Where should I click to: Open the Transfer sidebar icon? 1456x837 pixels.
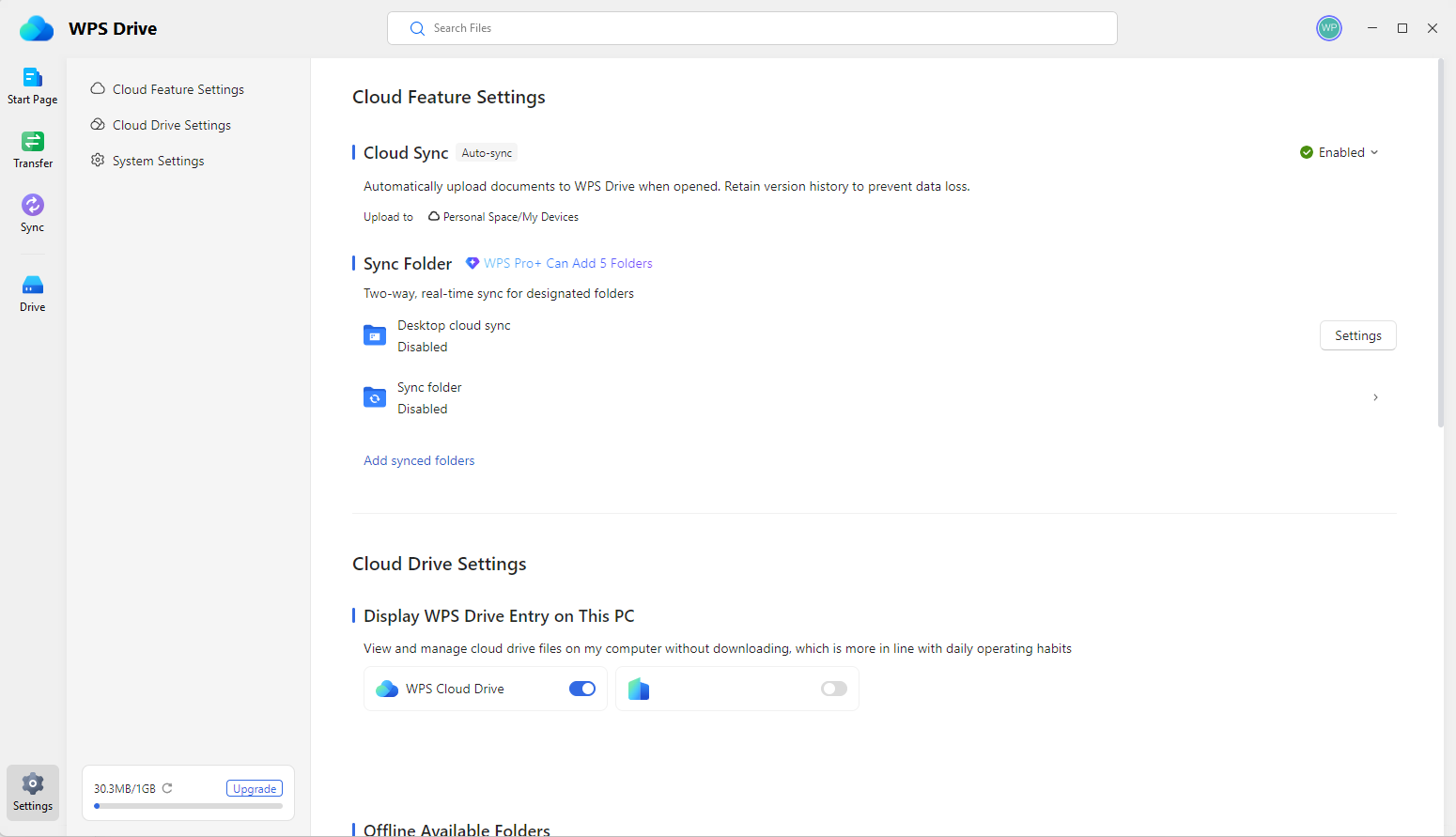tap(33, 141)
